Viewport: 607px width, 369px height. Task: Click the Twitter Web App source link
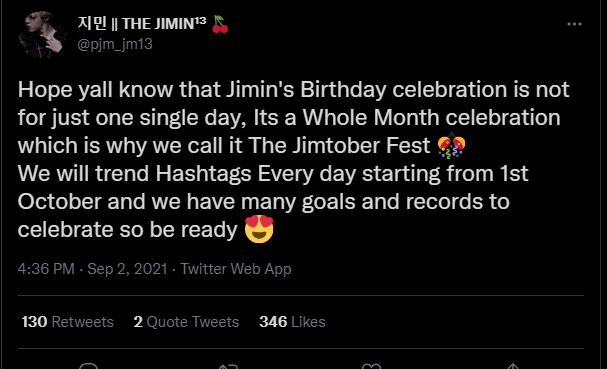[236, 269]
